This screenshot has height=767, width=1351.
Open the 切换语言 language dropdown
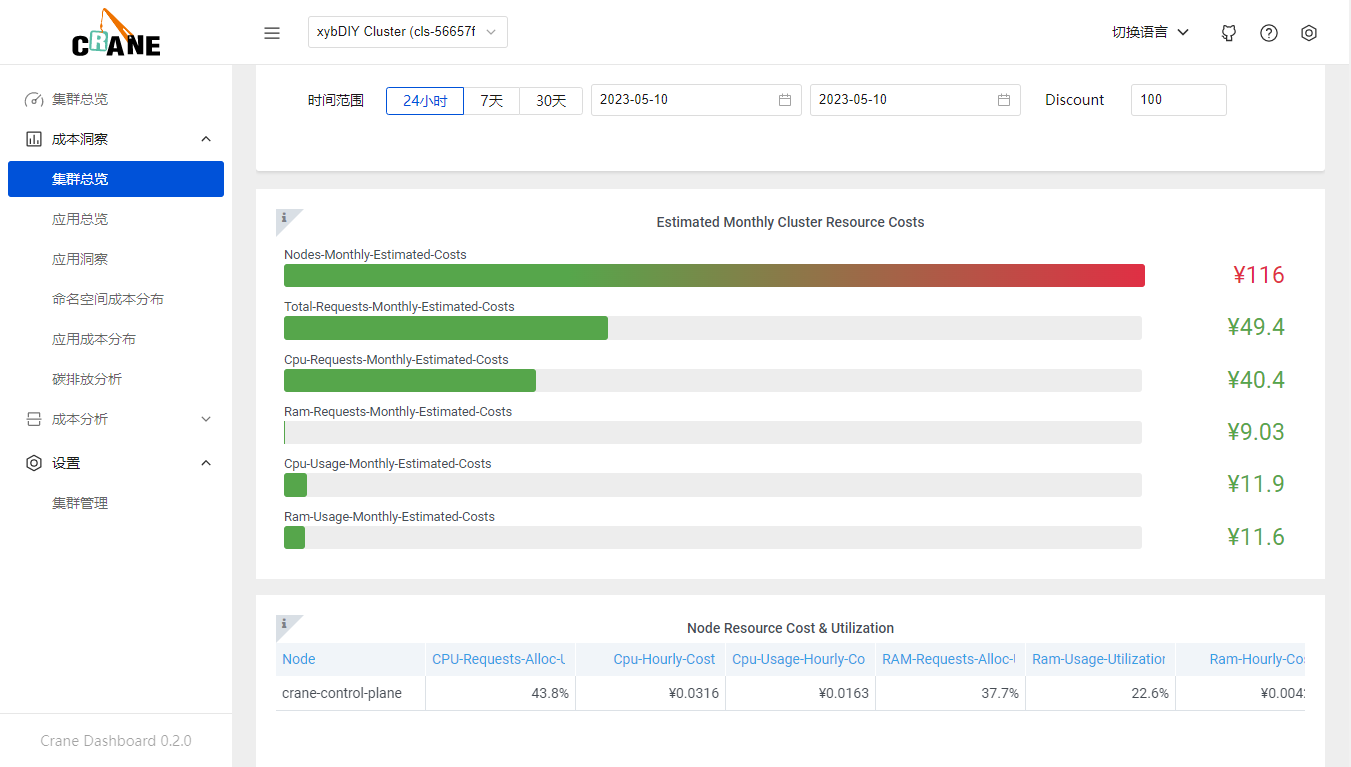(1150, 32)
